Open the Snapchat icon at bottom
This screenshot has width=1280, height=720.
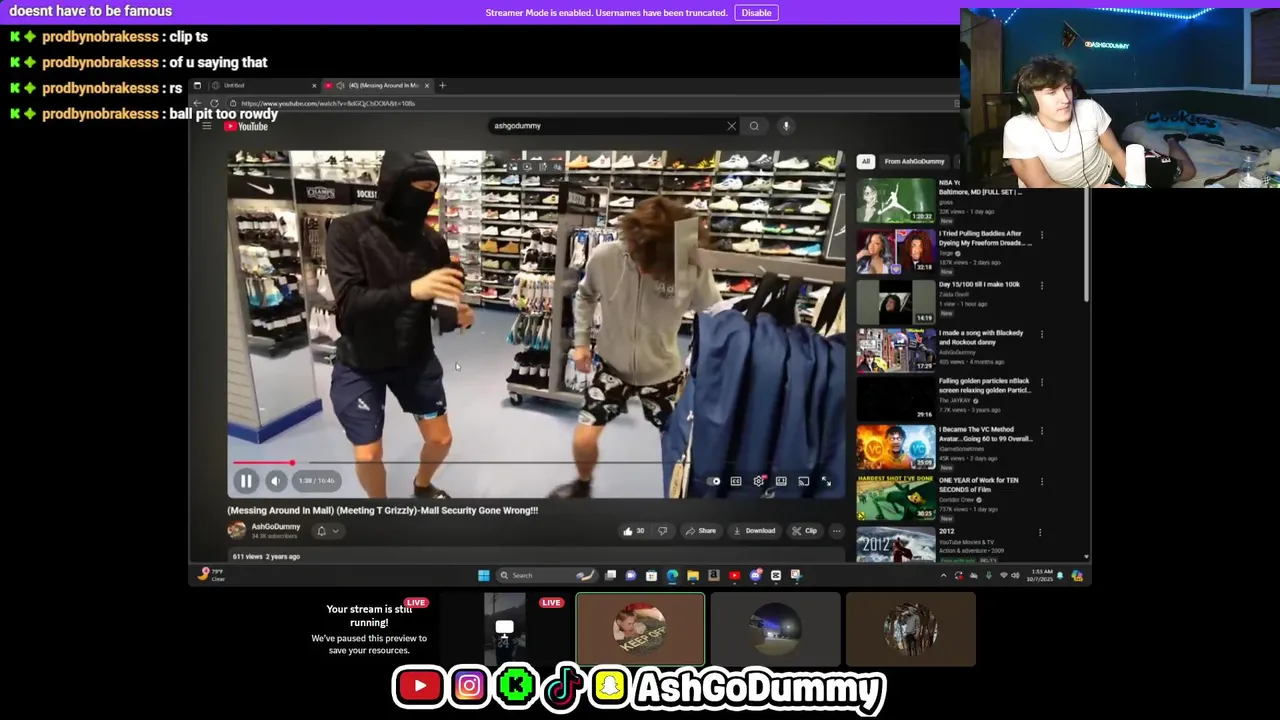click(609, 686)
